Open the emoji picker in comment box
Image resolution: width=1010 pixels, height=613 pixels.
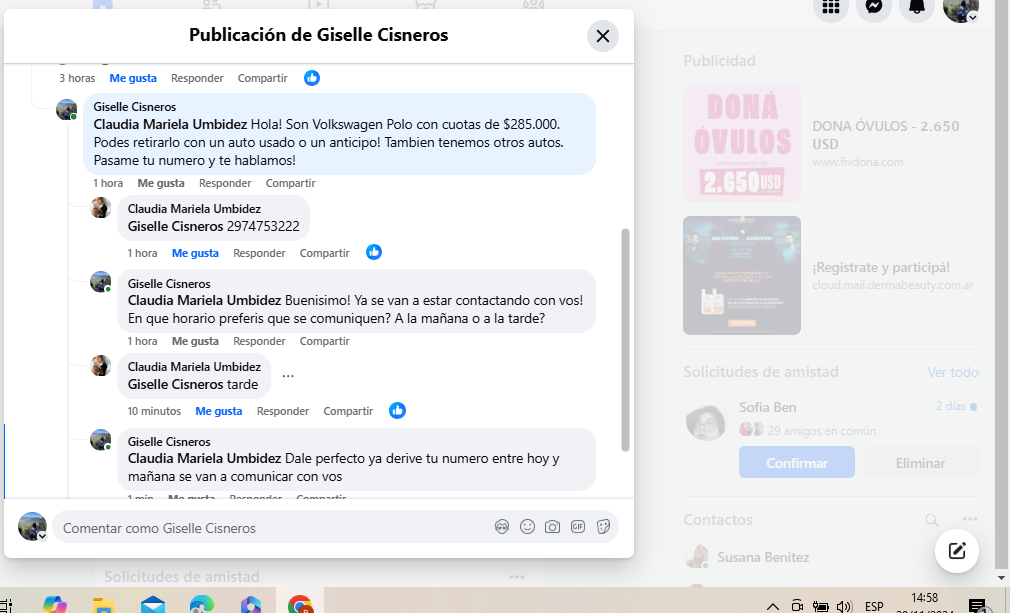pyautogui.click(x=527, y=527)
